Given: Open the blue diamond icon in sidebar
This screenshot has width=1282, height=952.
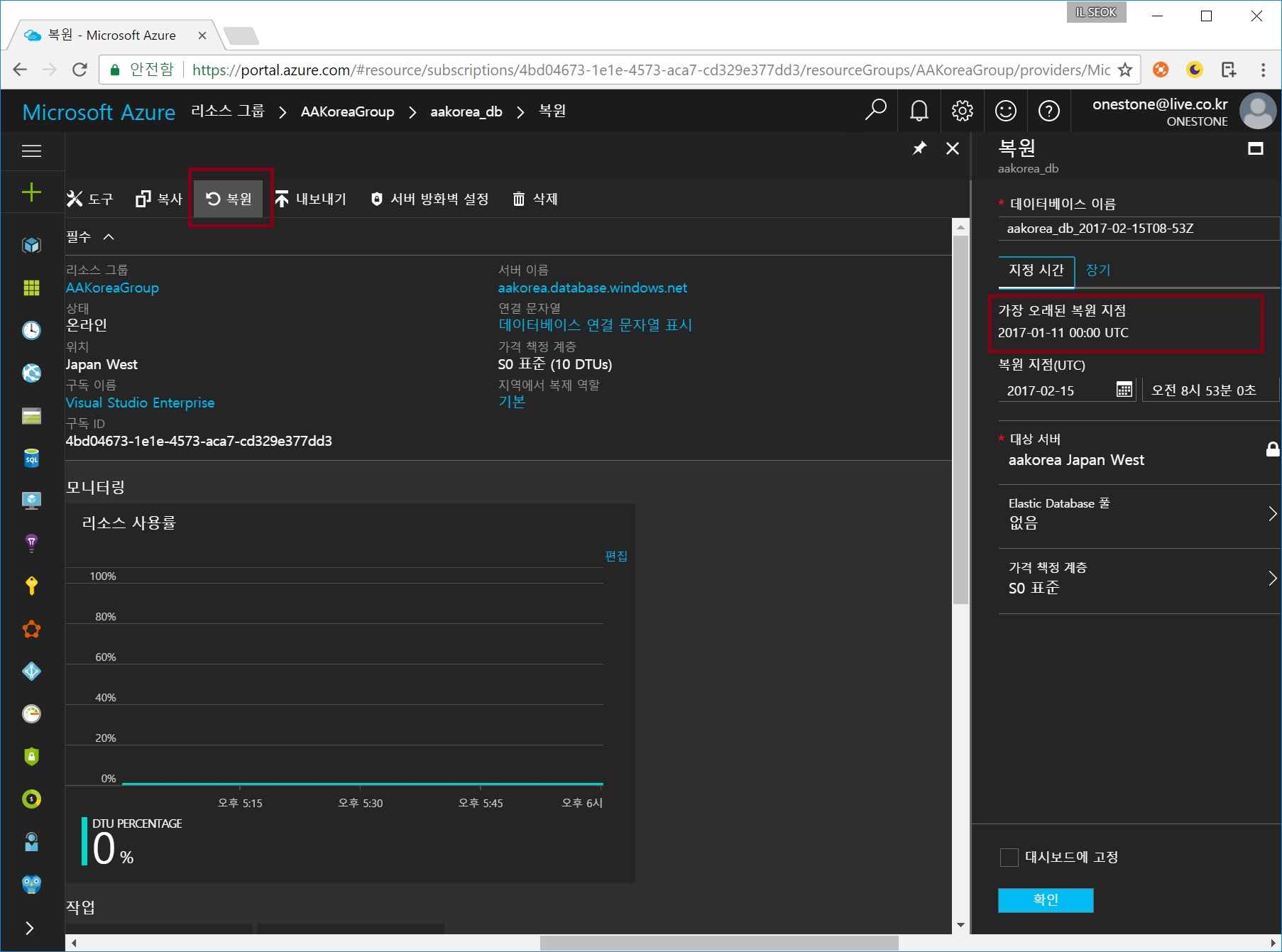Looking at the screenshot, I should pos(31,671).
